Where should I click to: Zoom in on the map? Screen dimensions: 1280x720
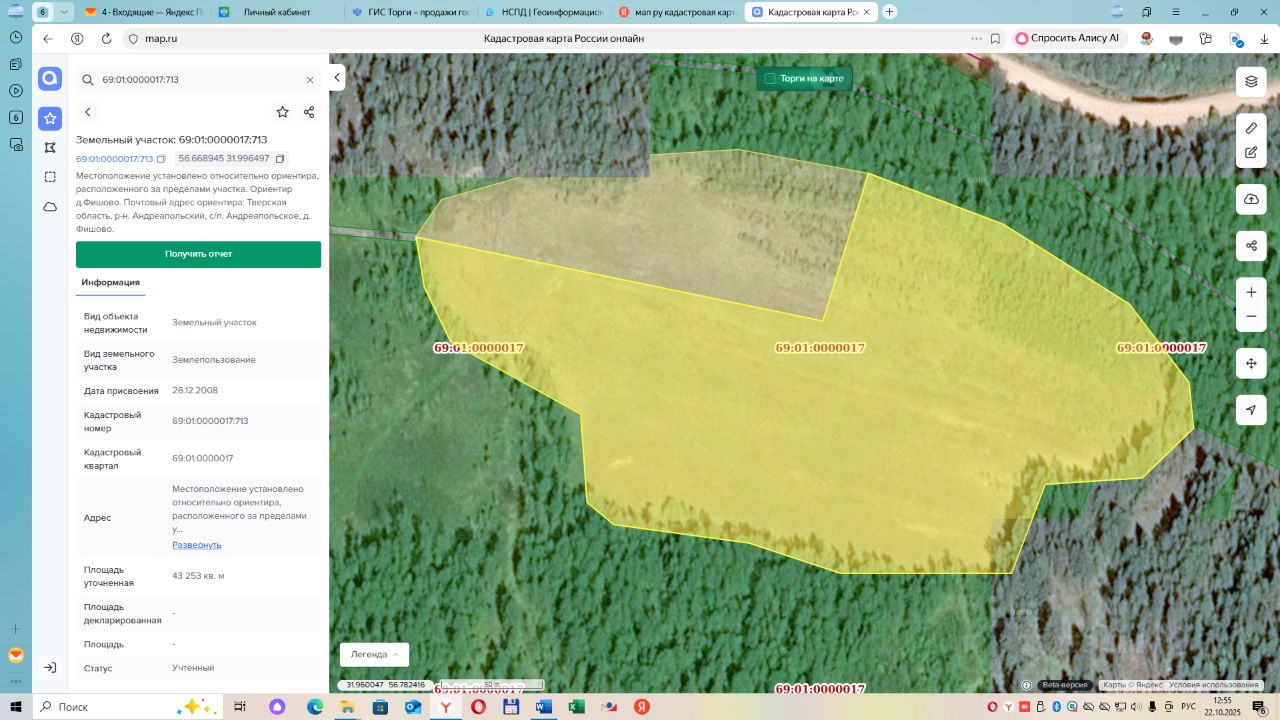1251,292
